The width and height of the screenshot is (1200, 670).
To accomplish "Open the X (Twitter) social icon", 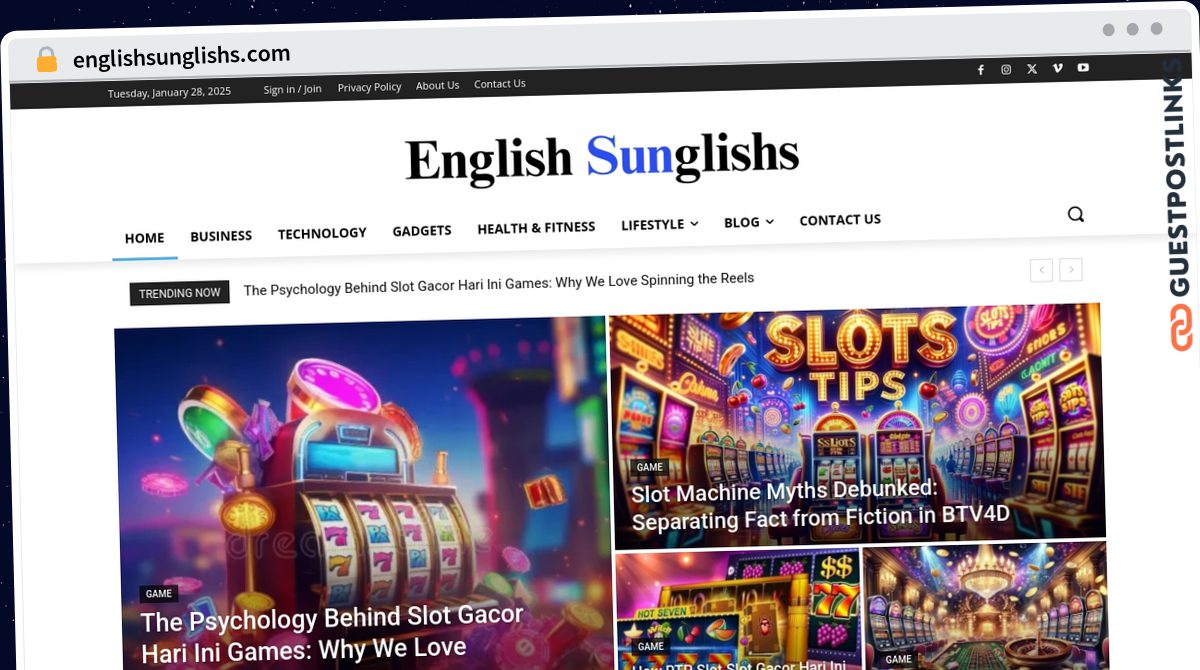I will (1032, 69).
